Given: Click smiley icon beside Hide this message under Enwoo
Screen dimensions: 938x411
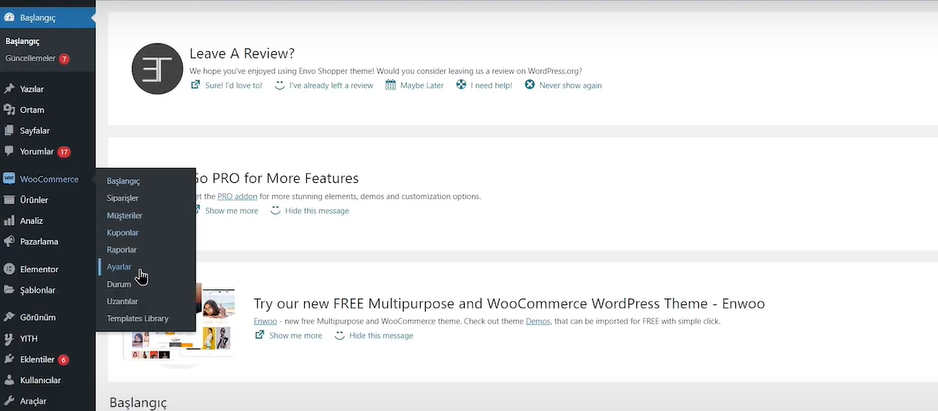Looking at the screenshot, I should (339, 336).
